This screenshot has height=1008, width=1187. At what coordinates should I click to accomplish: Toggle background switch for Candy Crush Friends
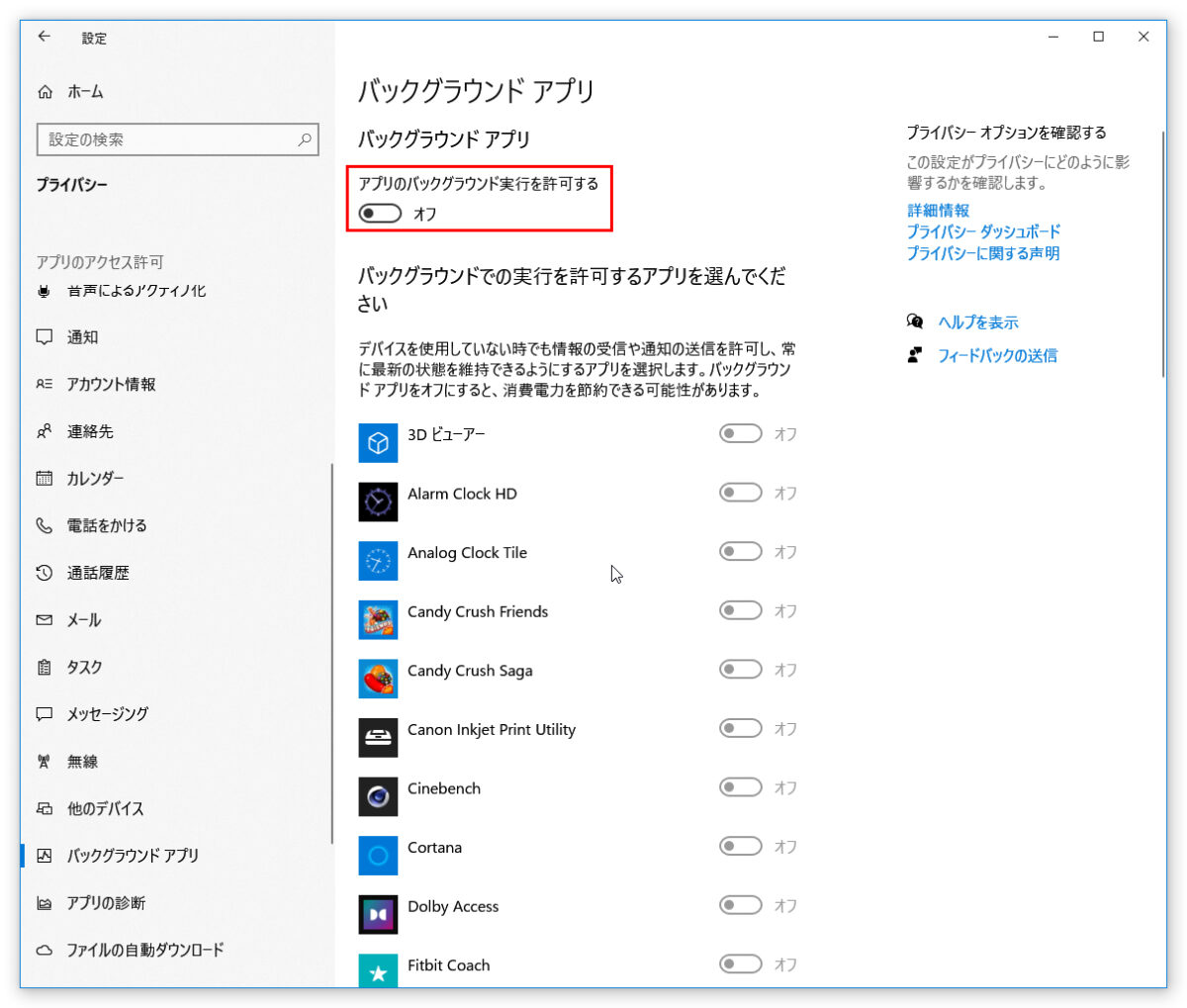pyautogui.click(x=741, y=610)
